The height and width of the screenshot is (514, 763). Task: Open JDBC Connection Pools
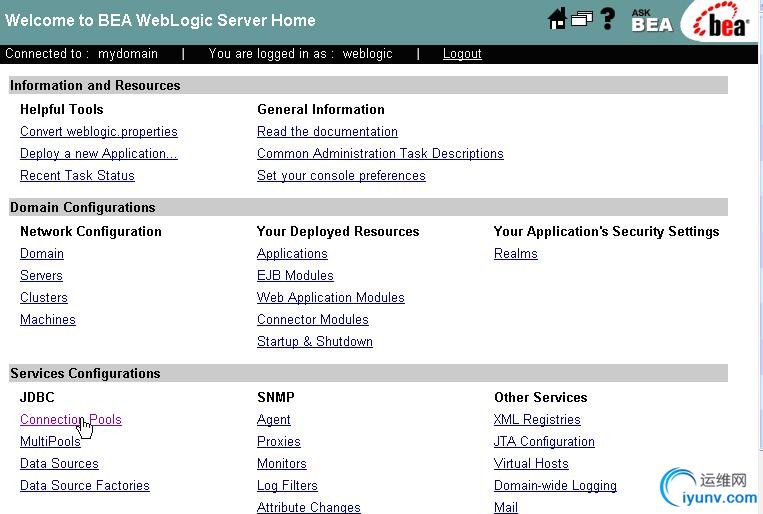tap(71, 420)
